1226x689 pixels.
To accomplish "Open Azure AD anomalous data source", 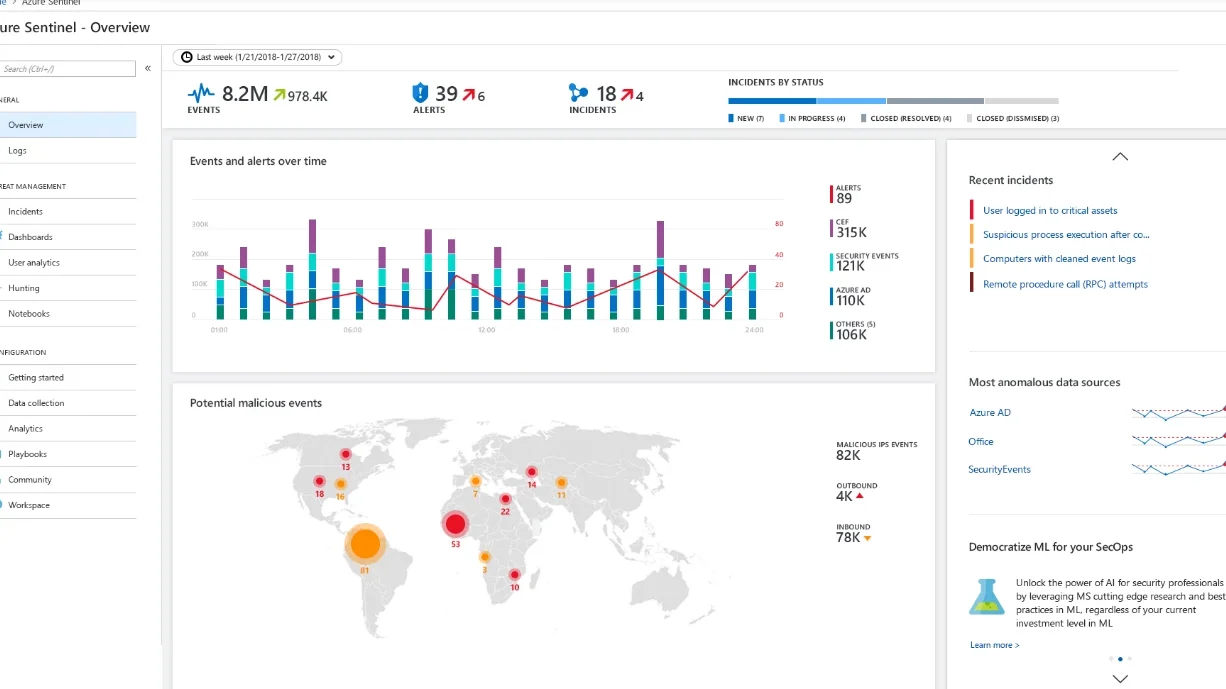I will click(990, 412).
